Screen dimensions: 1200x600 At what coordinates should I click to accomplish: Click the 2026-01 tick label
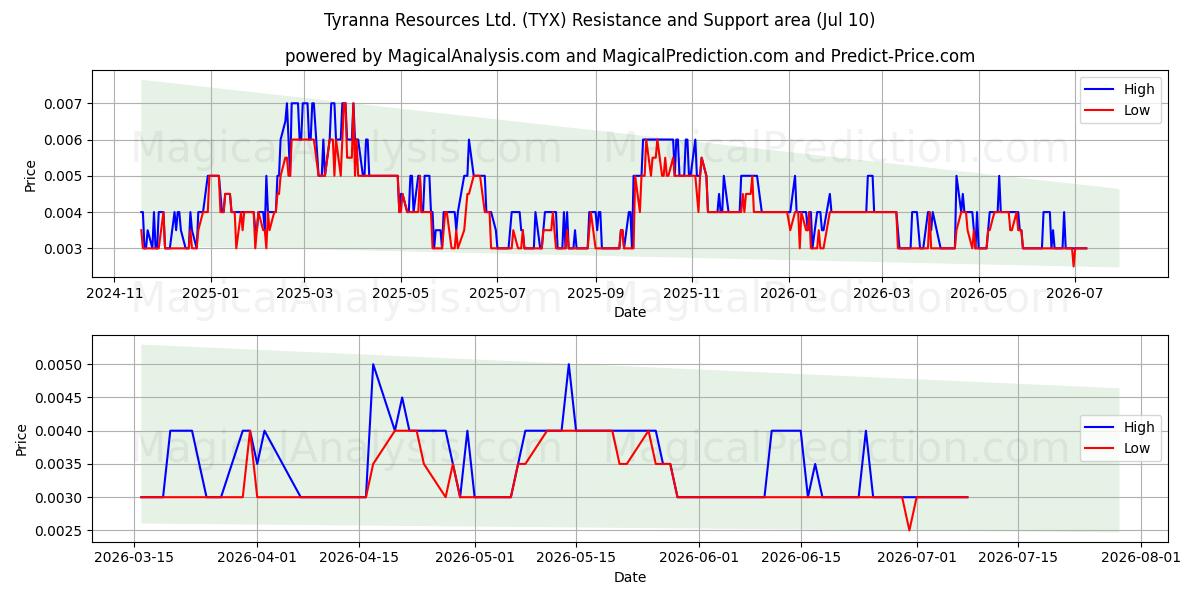790,293
